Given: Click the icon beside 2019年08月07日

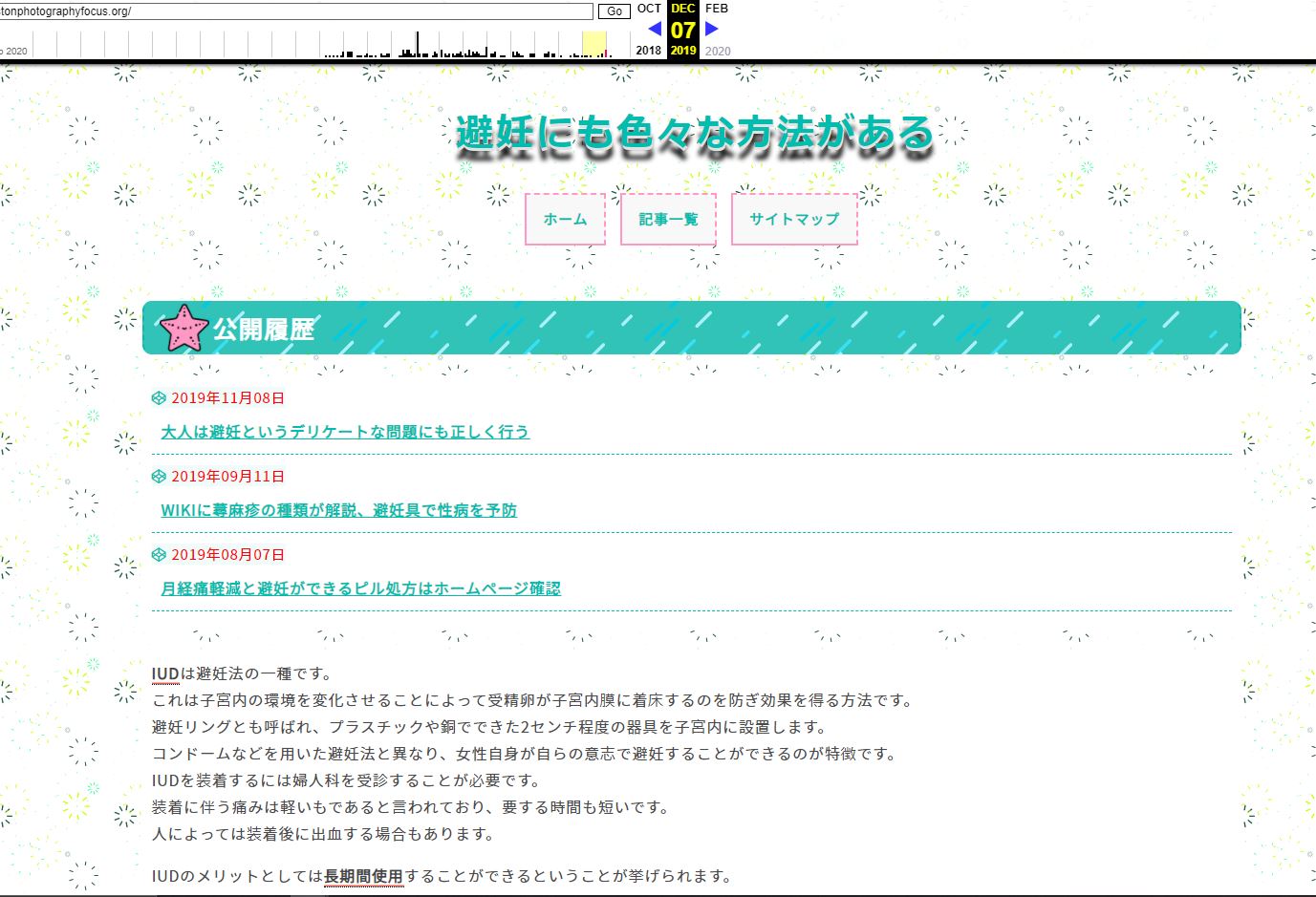Looking at the screenshot, I should (x=159, y=555).
